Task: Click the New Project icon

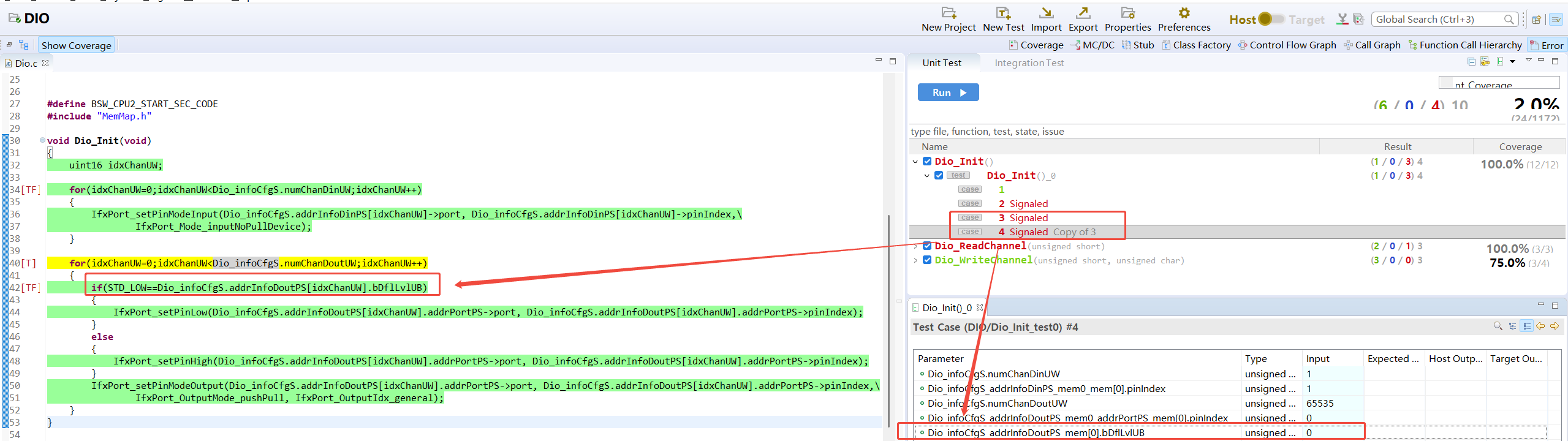Action: pyautogui.click(x=948, y=13)
